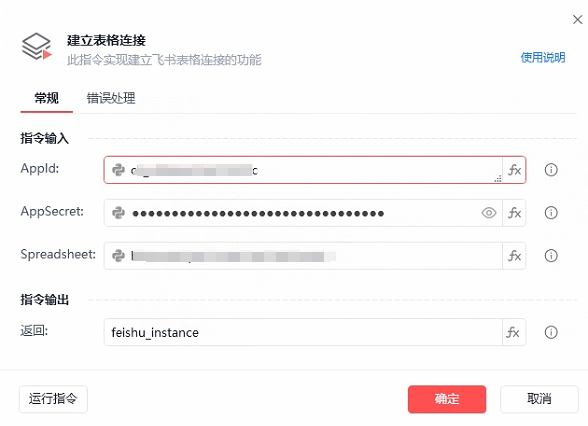Click the feishu_instance output field
This screenshot has width=588, height=426.
pyautogui.click(x=303, y=332)
